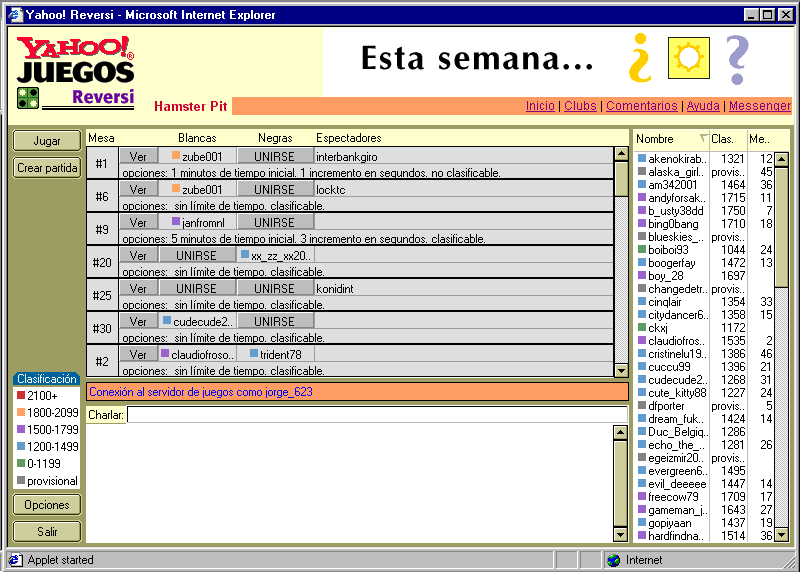
Task: Click table list scrollbar down arrow
Action: (621, 370)
